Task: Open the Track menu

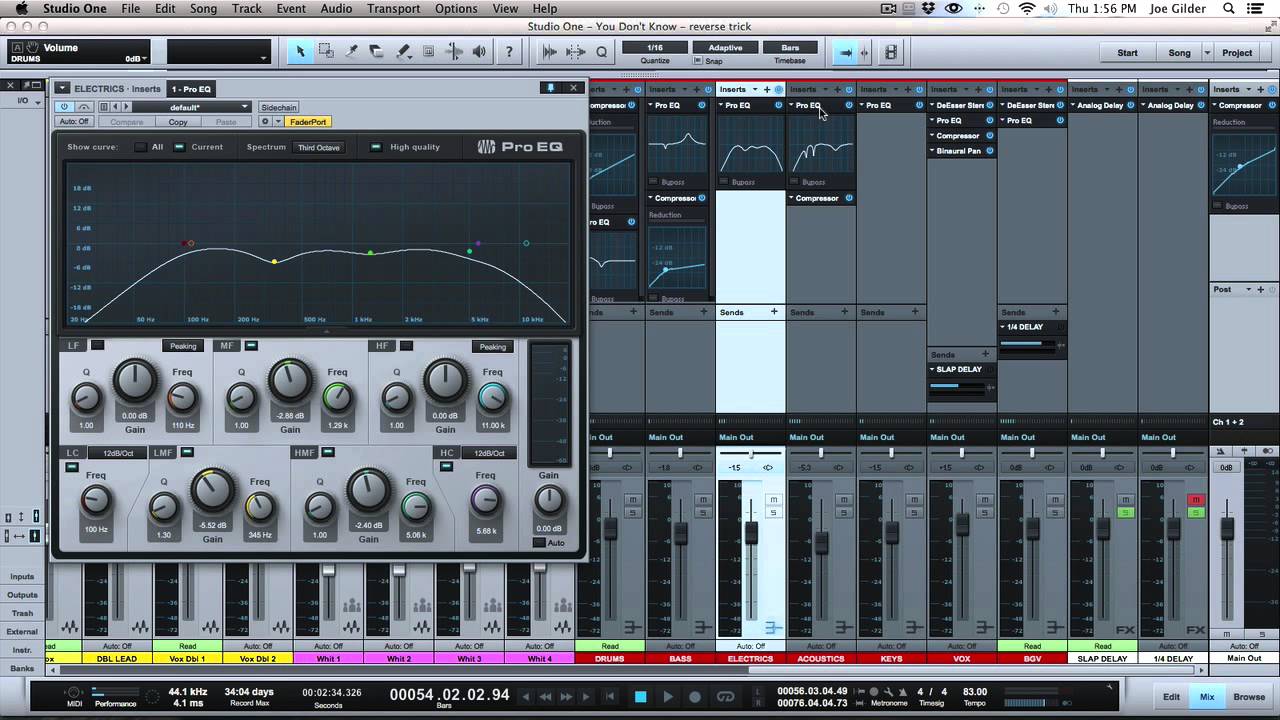Action: [x=246, y=8]
